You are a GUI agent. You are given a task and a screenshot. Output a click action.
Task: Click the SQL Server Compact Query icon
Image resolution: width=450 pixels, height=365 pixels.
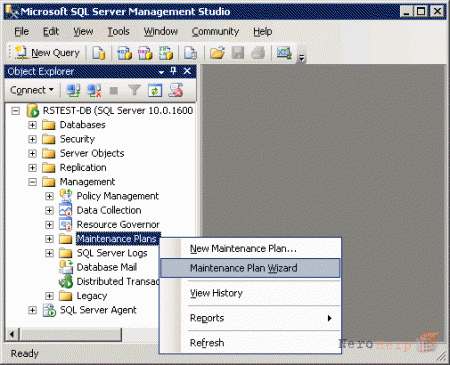coord(191,53)
